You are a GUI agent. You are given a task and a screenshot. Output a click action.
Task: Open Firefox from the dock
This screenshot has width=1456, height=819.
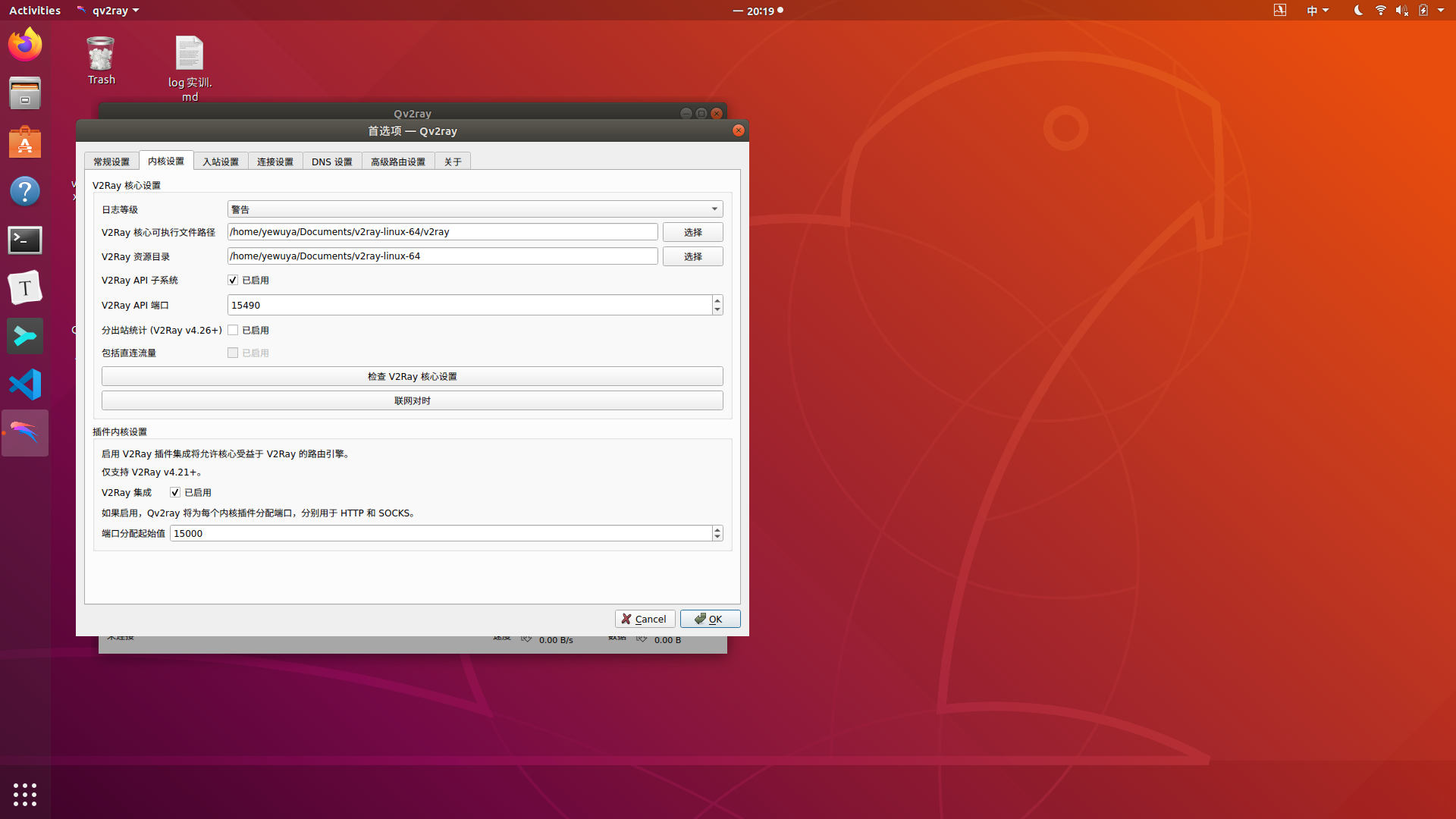pyautogui.click(x=25, y=45)
